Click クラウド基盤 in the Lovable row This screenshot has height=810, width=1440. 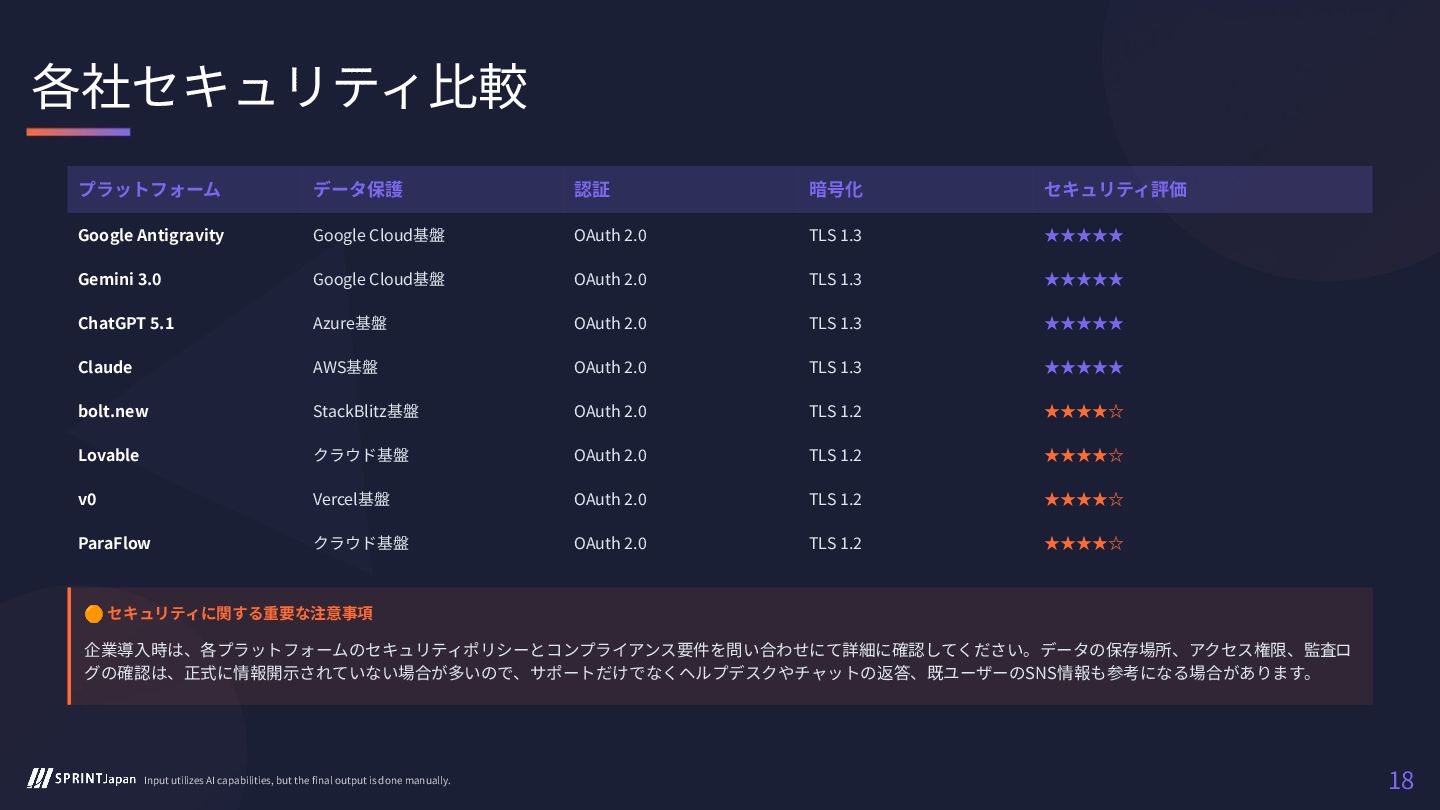(x=361, y=455)
